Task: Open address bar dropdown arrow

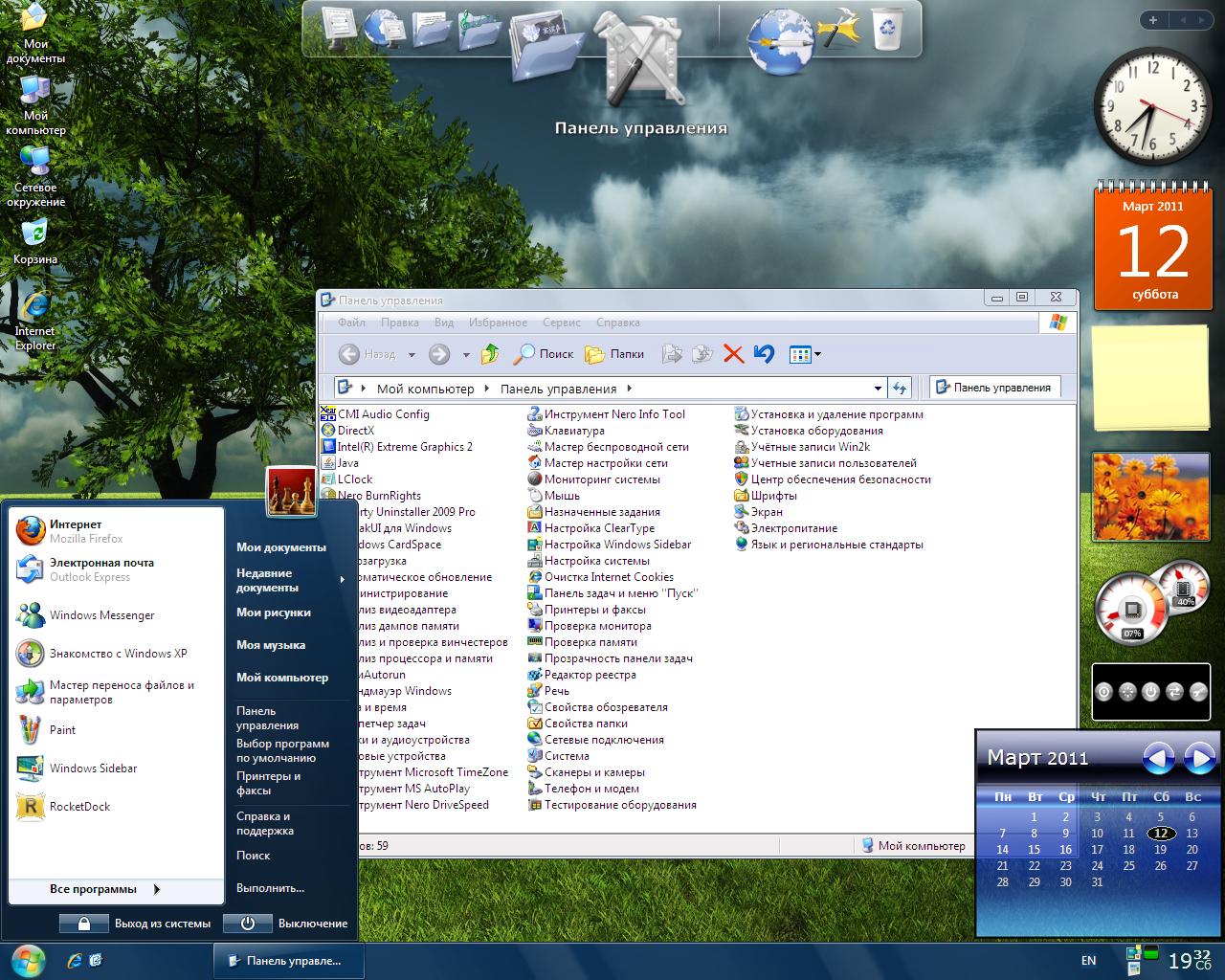Action: click(x=878, y=389)
